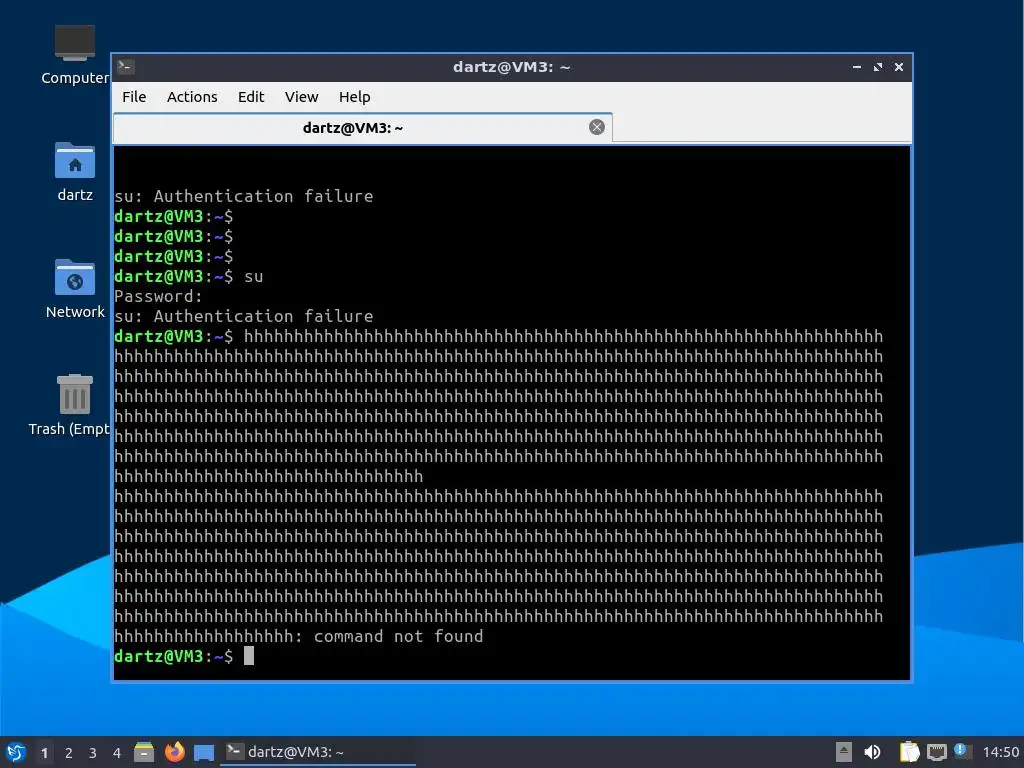
Task: Maximize the terminal window
Action: (x=878, y=67)
